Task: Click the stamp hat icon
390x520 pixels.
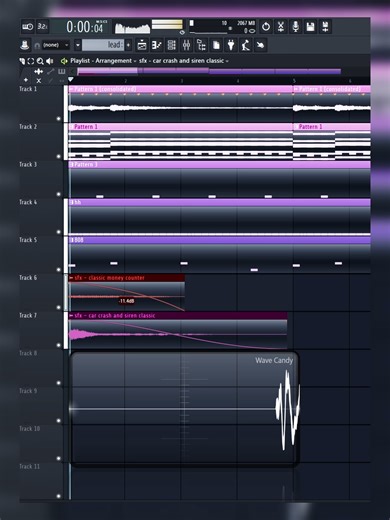Action: pos(25,45)
